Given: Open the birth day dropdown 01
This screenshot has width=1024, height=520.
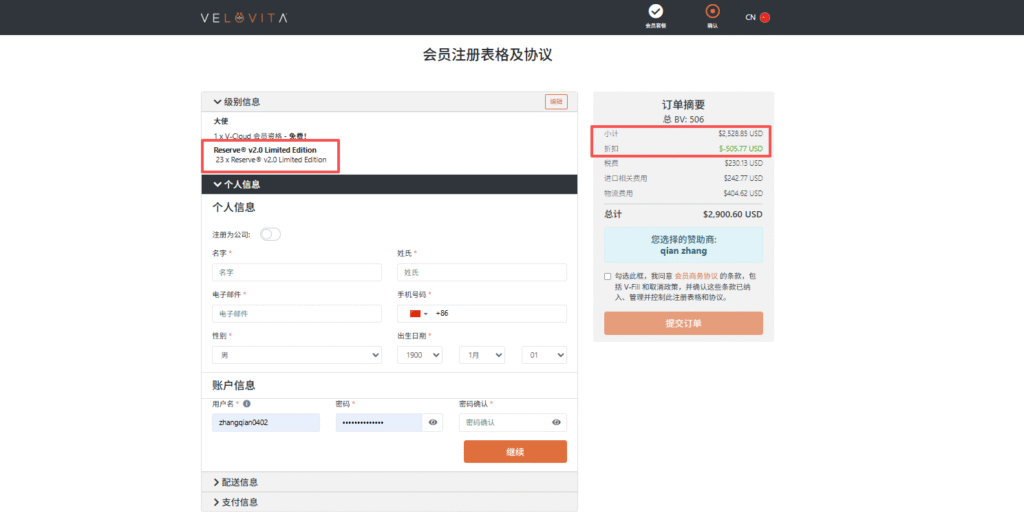Looking at the screenshot, I should click(544, 355).
